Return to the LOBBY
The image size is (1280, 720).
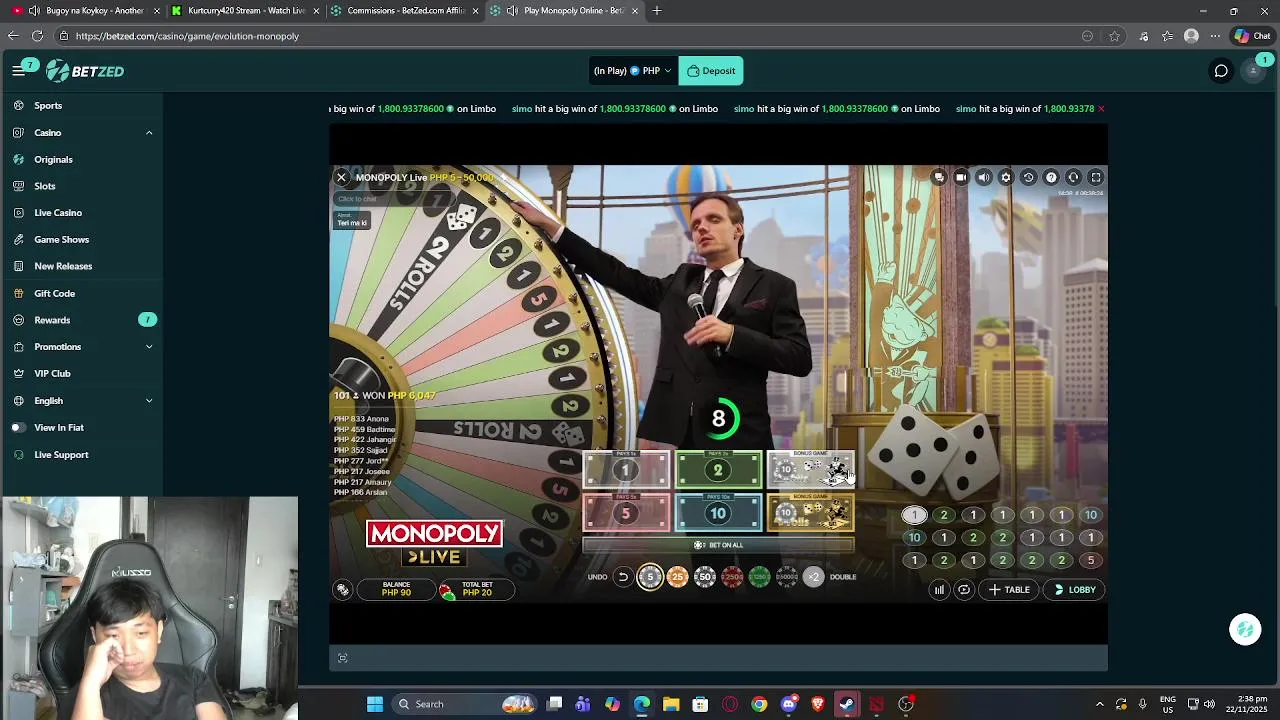click(1075, 590)
